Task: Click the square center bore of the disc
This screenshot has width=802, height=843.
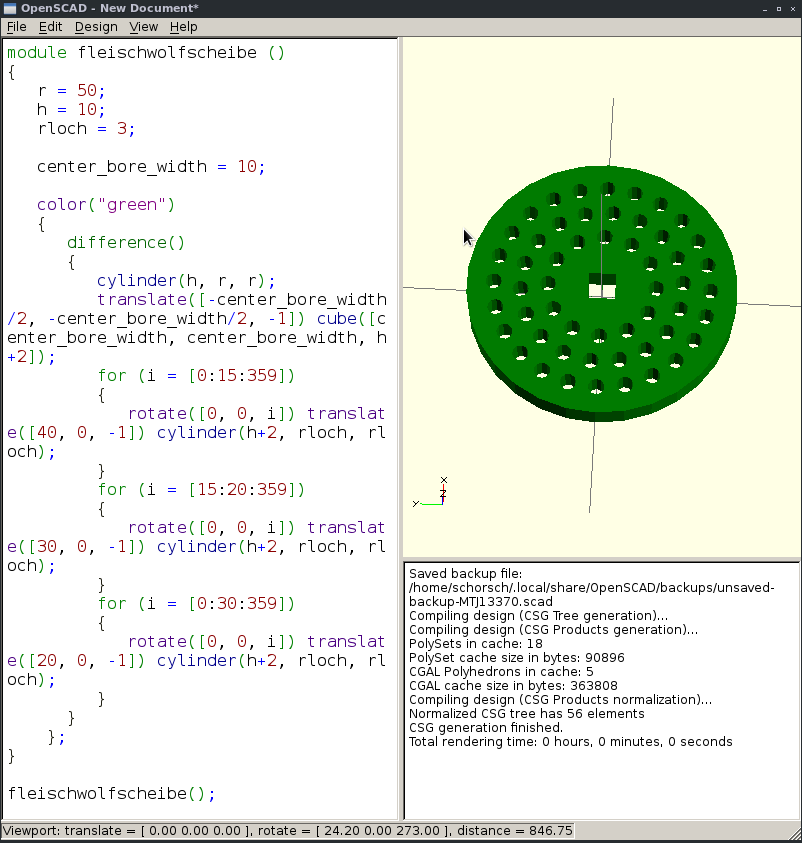Action: click(601, 287)
